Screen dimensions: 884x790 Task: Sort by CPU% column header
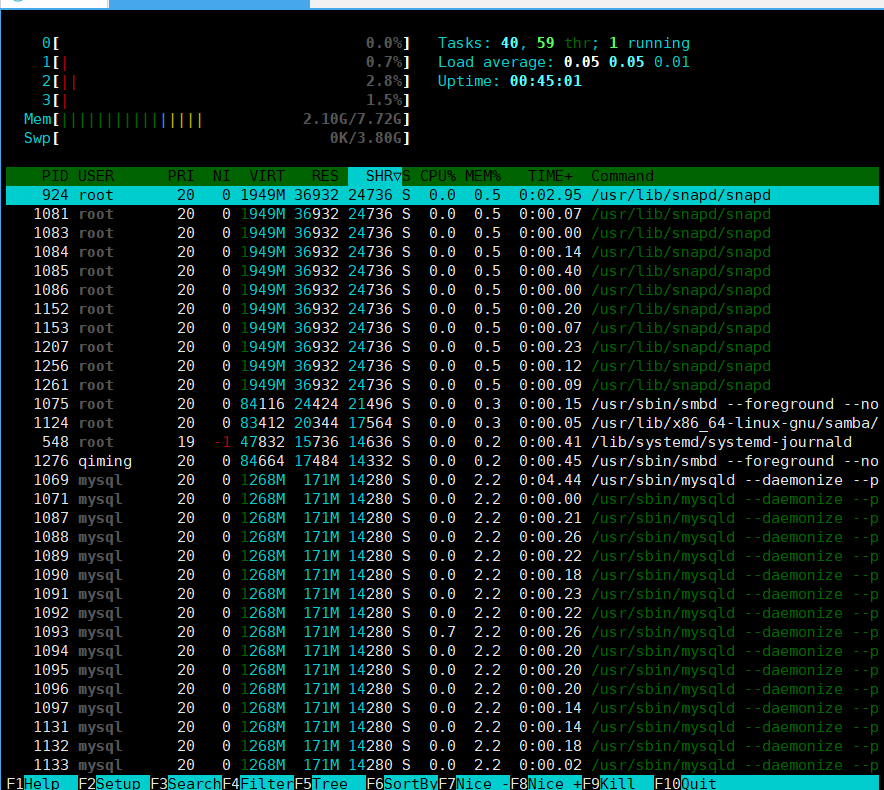point(438,176)
